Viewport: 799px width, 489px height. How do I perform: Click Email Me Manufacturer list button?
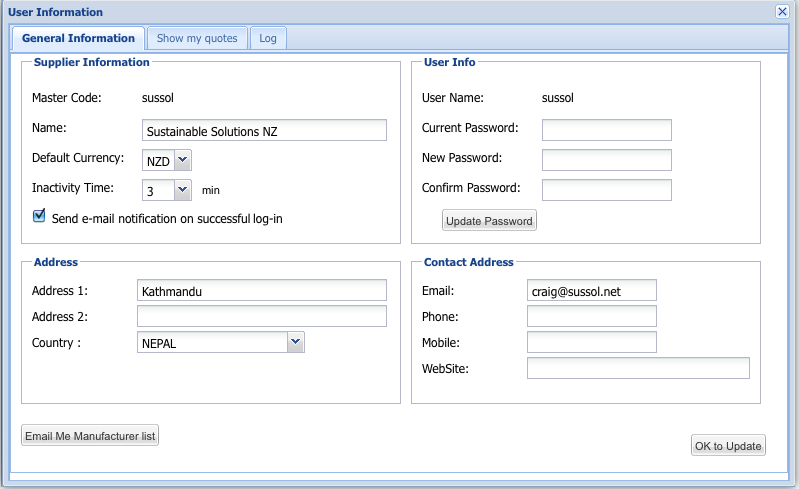[90, 436]
